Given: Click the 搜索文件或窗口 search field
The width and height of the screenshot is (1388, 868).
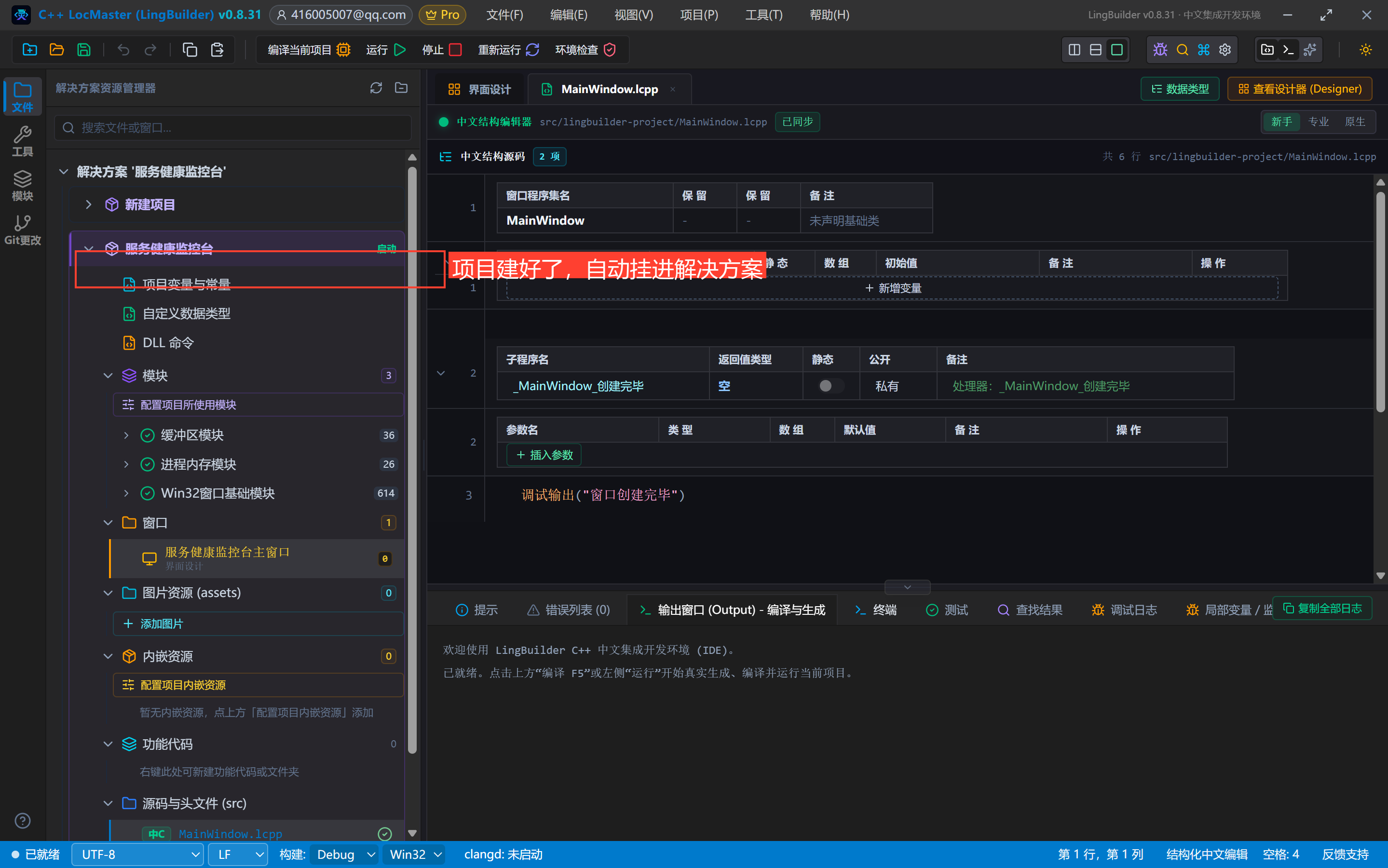Looking at the screenshot, I should pyautogui.click(x=232, y=127).
